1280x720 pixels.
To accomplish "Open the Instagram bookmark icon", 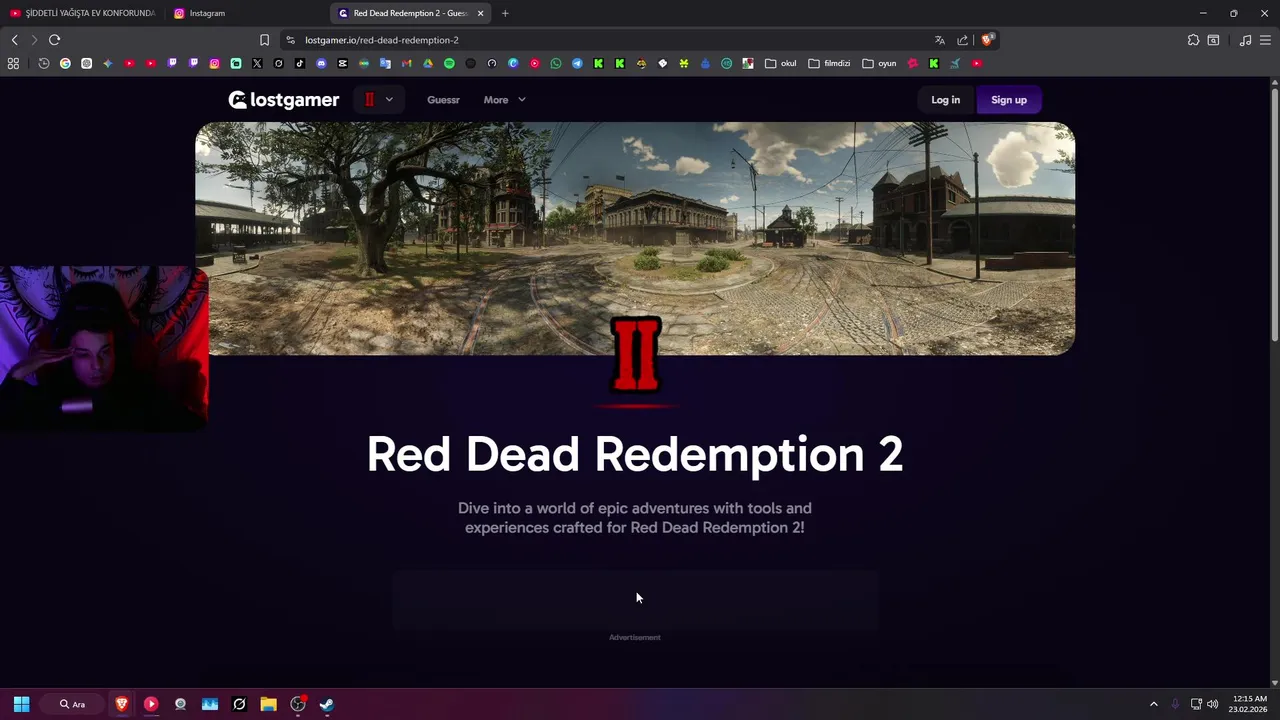I will tap(214, 63).
